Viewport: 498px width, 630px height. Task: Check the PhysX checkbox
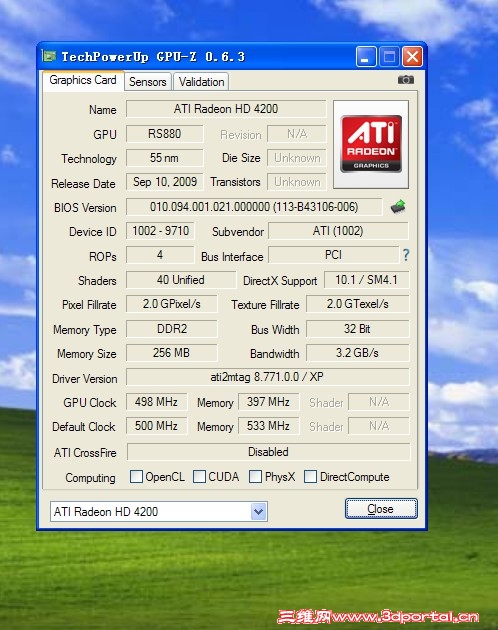point(255,477)
